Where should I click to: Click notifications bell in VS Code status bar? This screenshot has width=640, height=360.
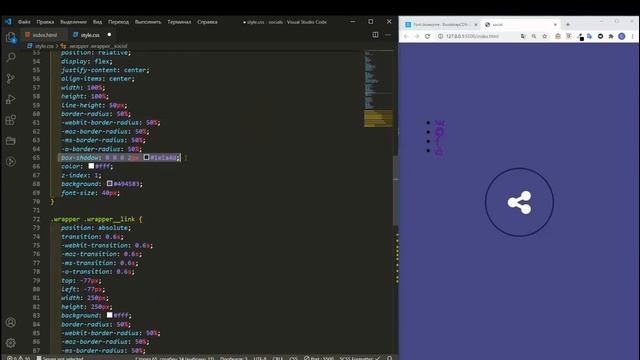point(389,358)
